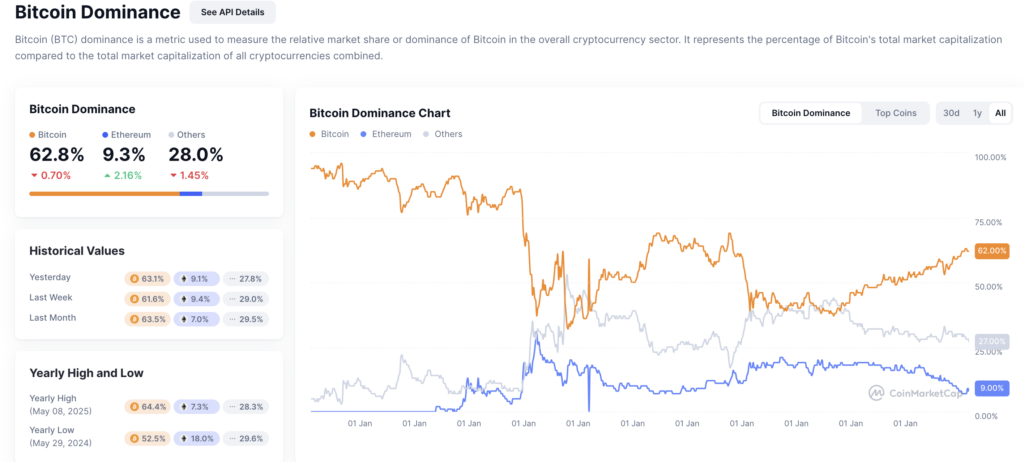This screenshot has width=1024, height=462.
Task: Click the Bitcoin icon in Yesterday row
Action: 134,279
